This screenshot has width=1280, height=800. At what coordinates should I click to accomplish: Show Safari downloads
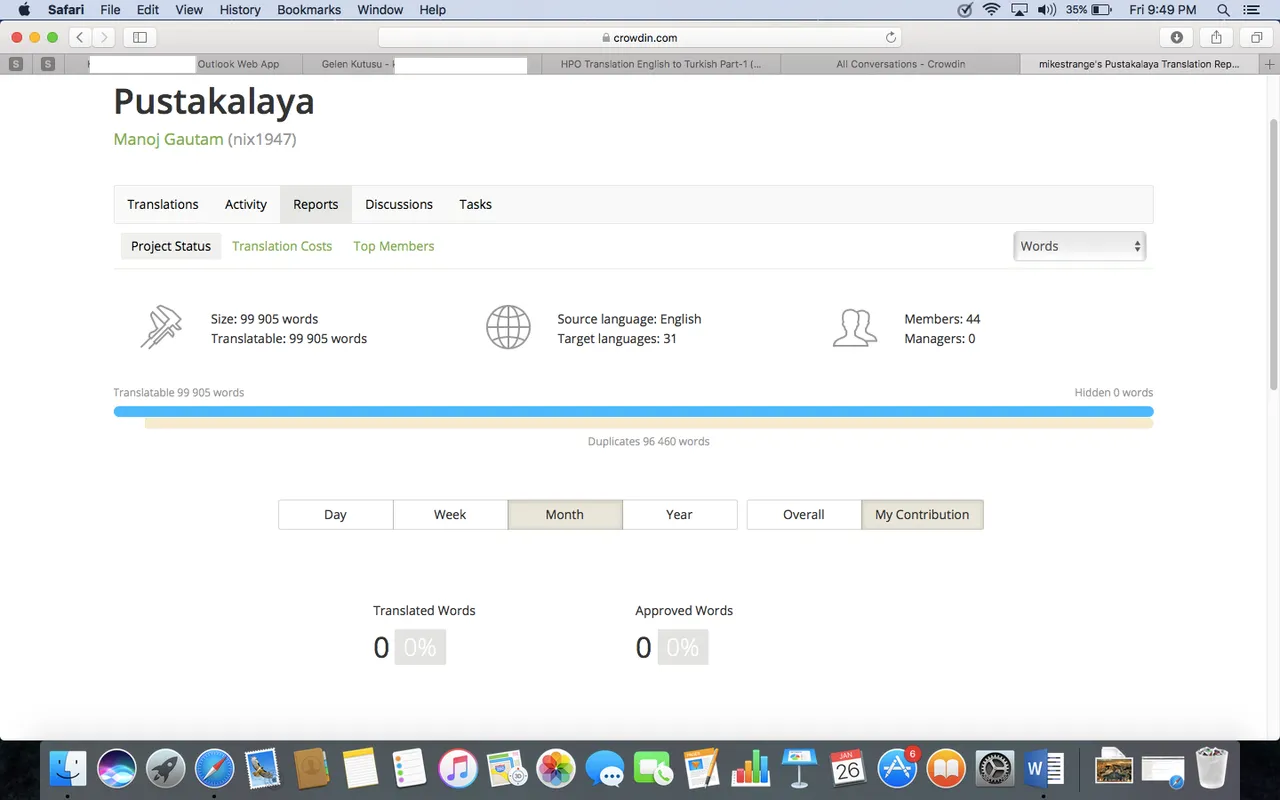[x=1176, y=37]
